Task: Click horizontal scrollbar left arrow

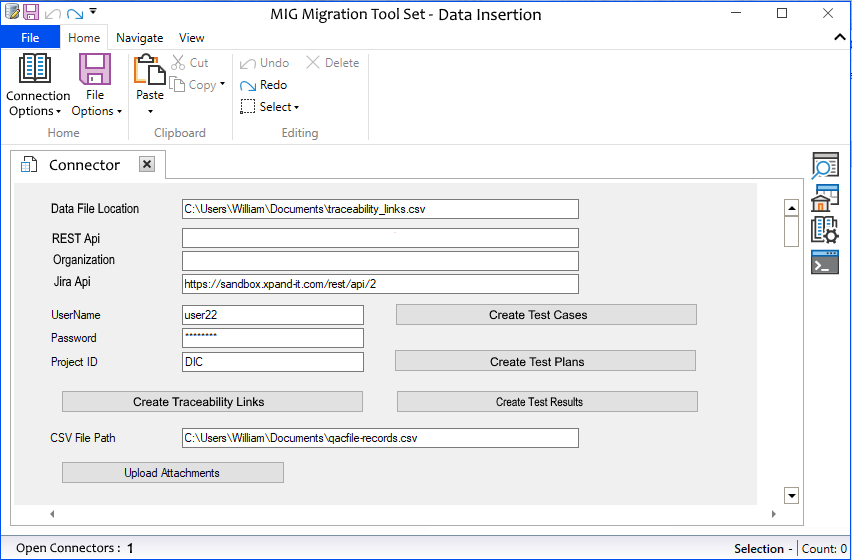Action: 52,514
